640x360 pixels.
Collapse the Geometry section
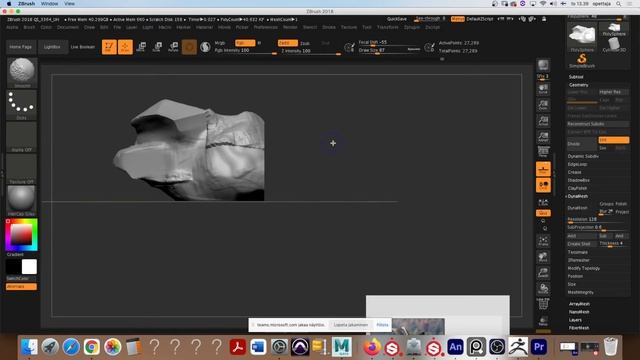[579, 85]
